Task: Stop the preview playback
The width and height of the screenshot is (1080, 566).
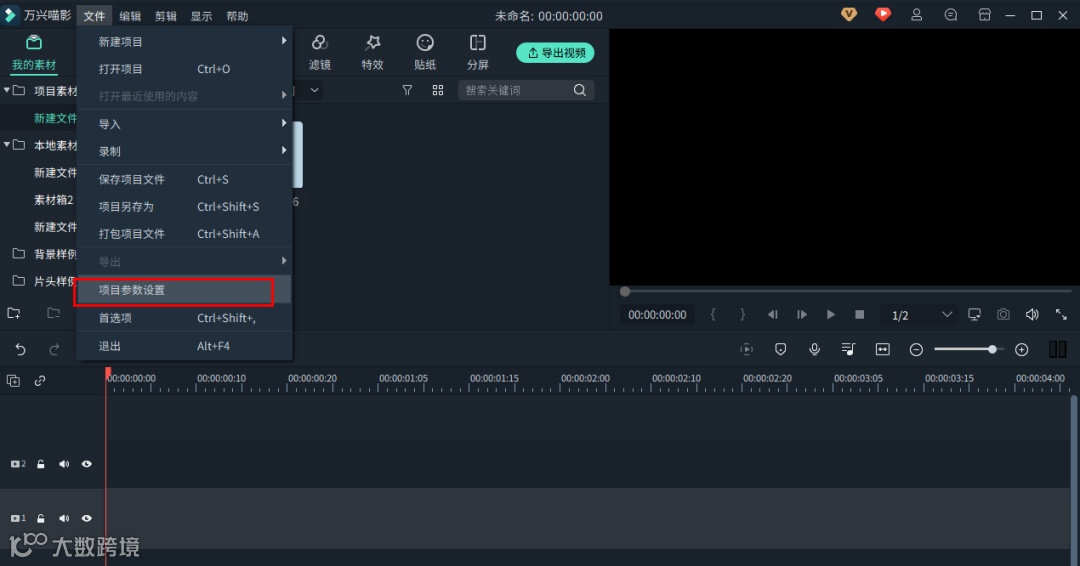Action: pyautogui.click(x=860, y=315)
